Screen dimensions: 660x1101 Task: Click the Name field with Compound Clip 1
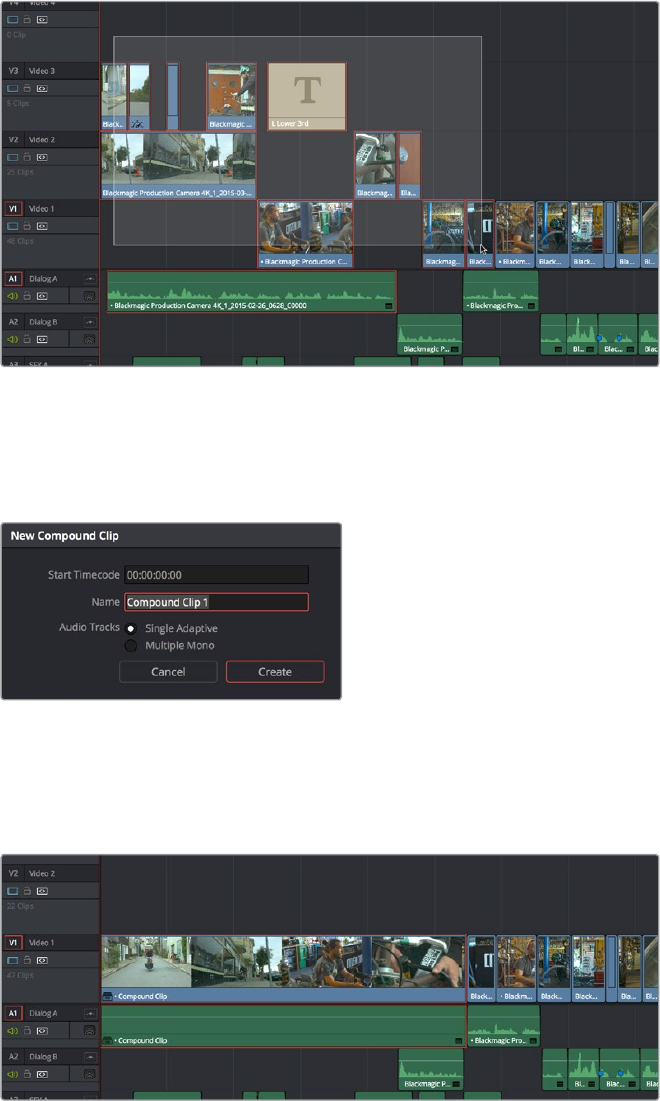216,602
